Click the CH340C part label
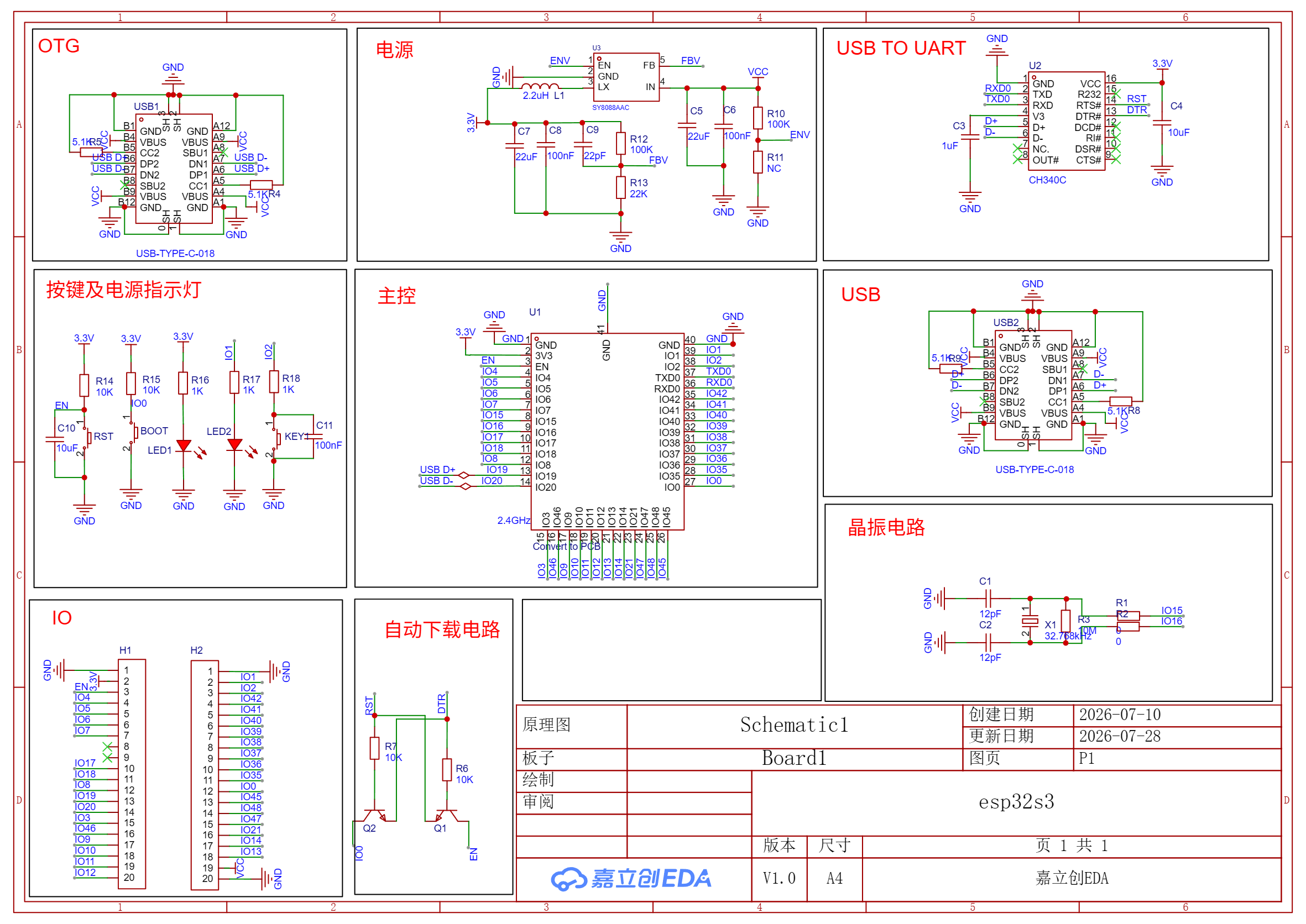This screenshot has width=1306, height=924. click(x=1047, y=180)
